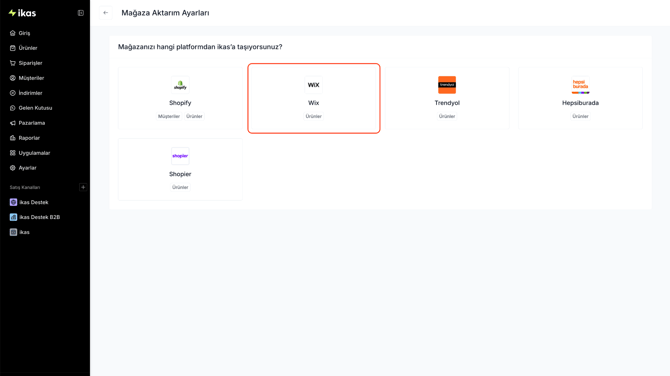
Task: Click the Satış Kanalları section label
Action: coord(25,187)
